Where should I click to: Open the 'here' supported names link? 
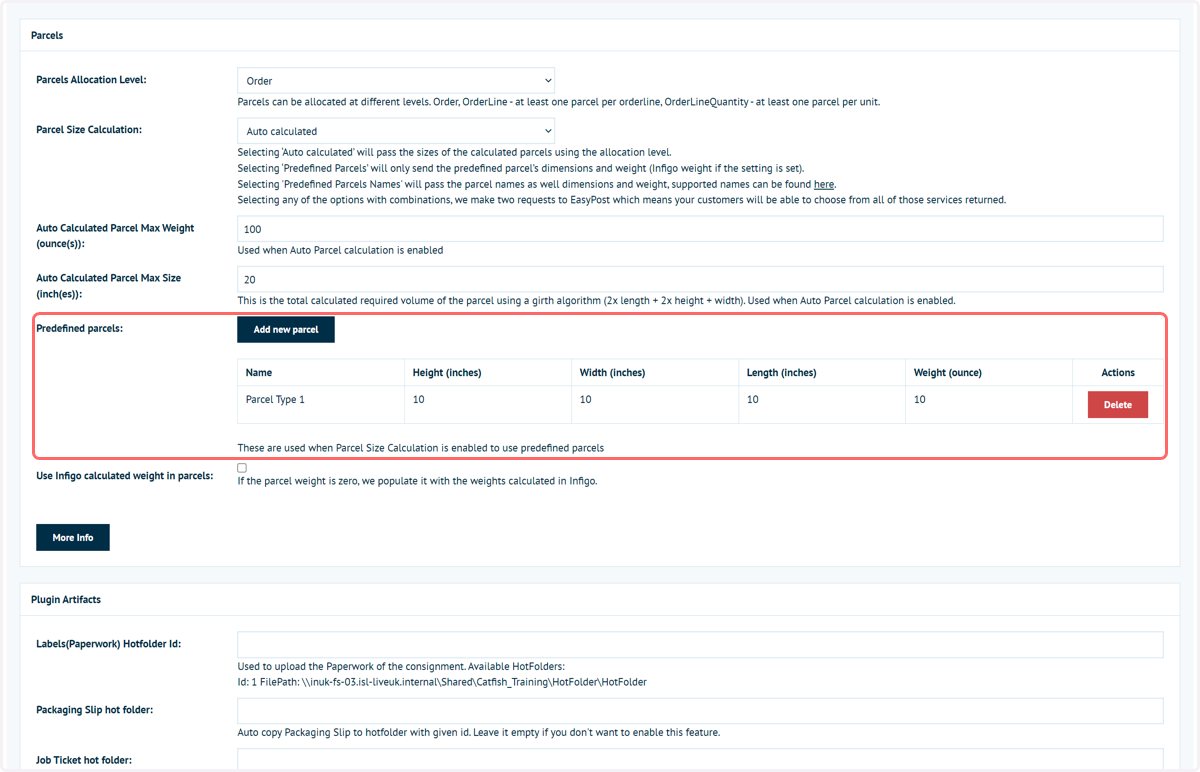coord(824,185)
